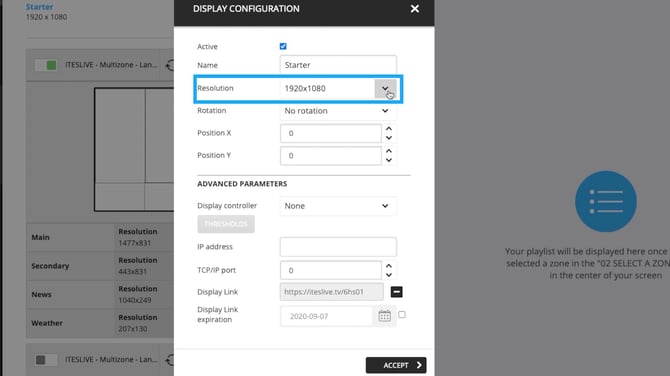This screenshot has width=670, height=376.
Task: Click the Display Link expiration date field
Action: (x=326, y=316)
